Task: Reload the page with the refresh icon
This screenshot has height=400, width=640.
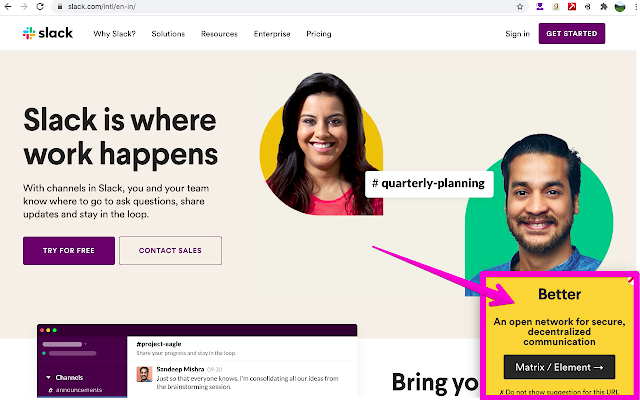Action: tap(40, 7)
